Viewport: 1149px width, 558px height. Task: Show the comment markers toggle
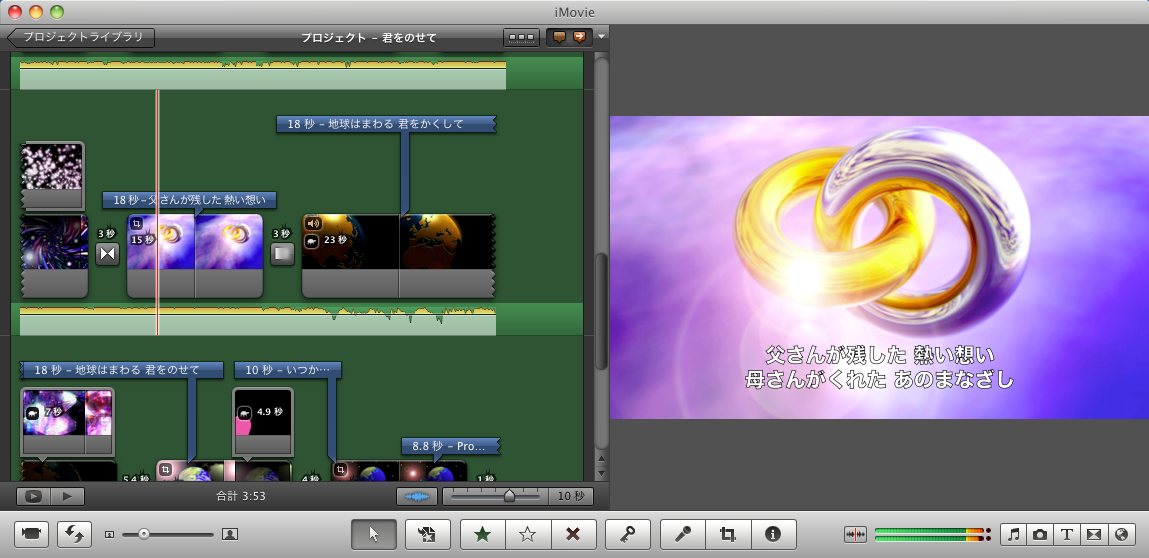pos(559,37)
